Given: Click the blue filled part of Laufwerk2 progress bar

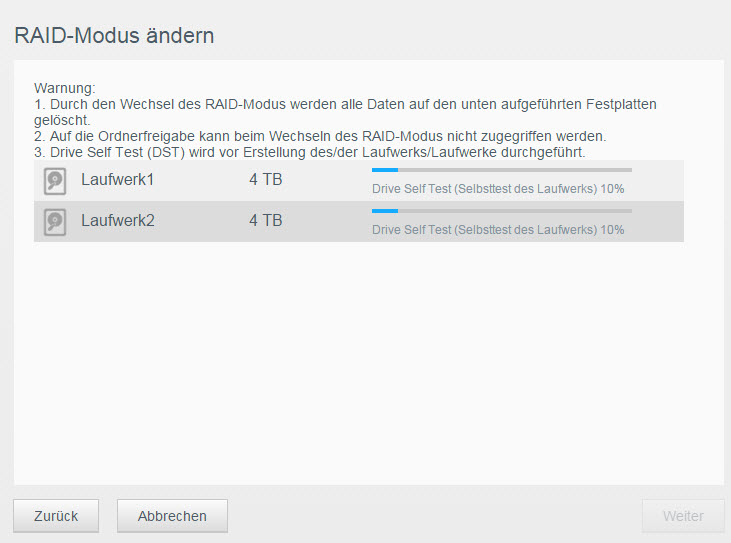Looking at the screenshot, I should point(385,211).
